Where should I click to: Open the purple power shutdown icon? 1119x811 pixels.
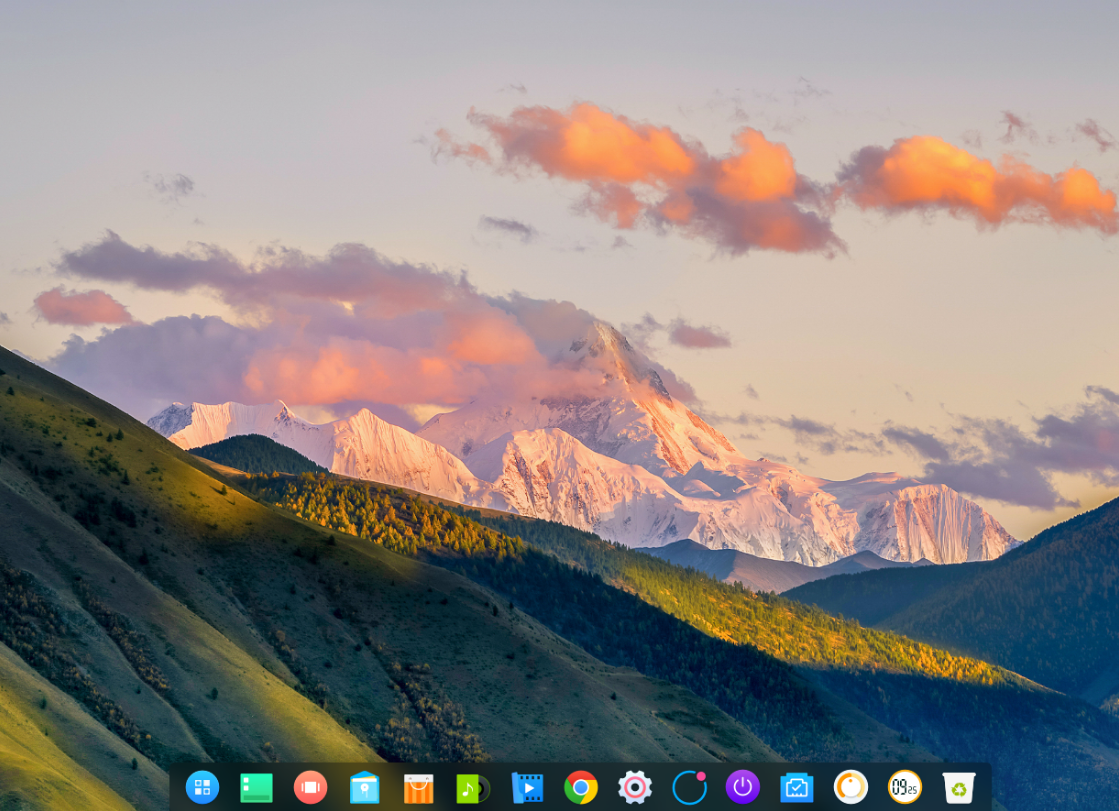743,787
